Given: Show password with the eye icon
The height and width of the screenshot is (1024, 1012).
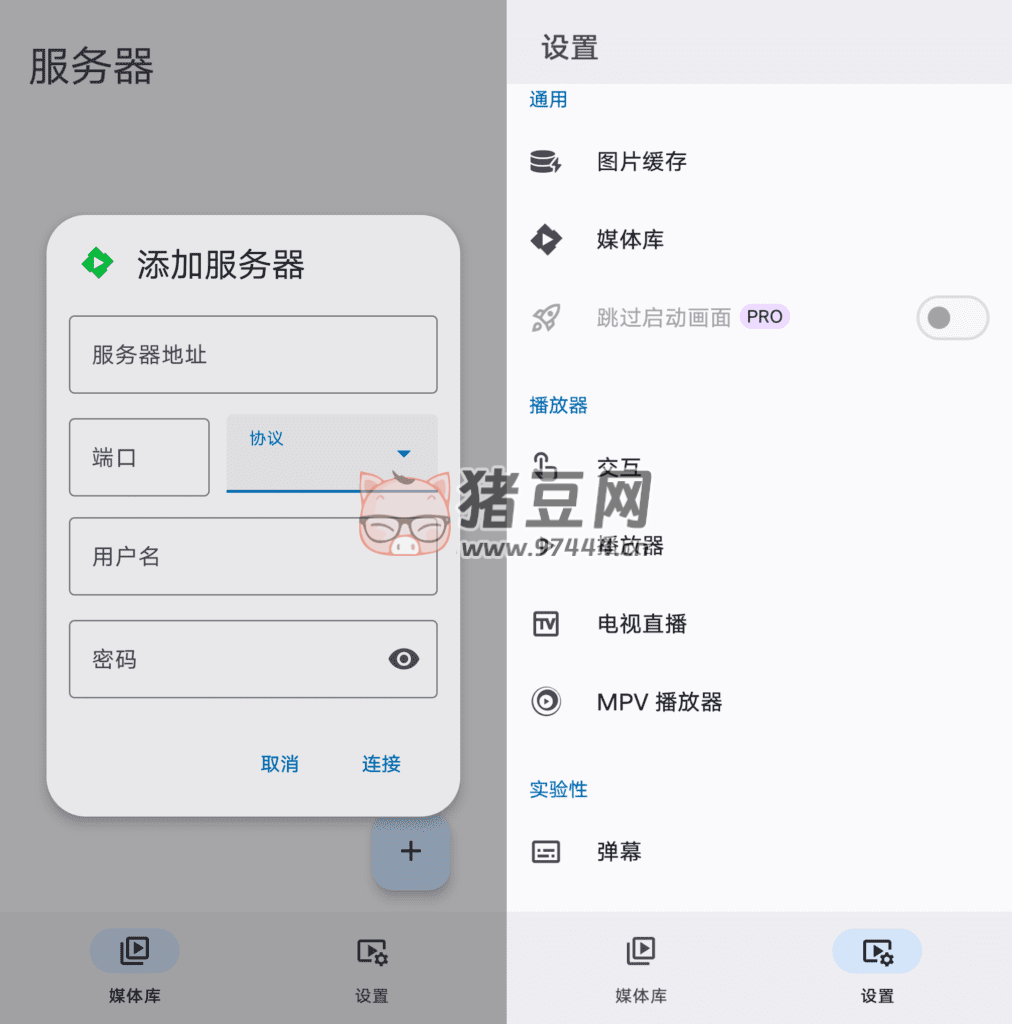Looking at the screenshot, I should coord(403,659).
